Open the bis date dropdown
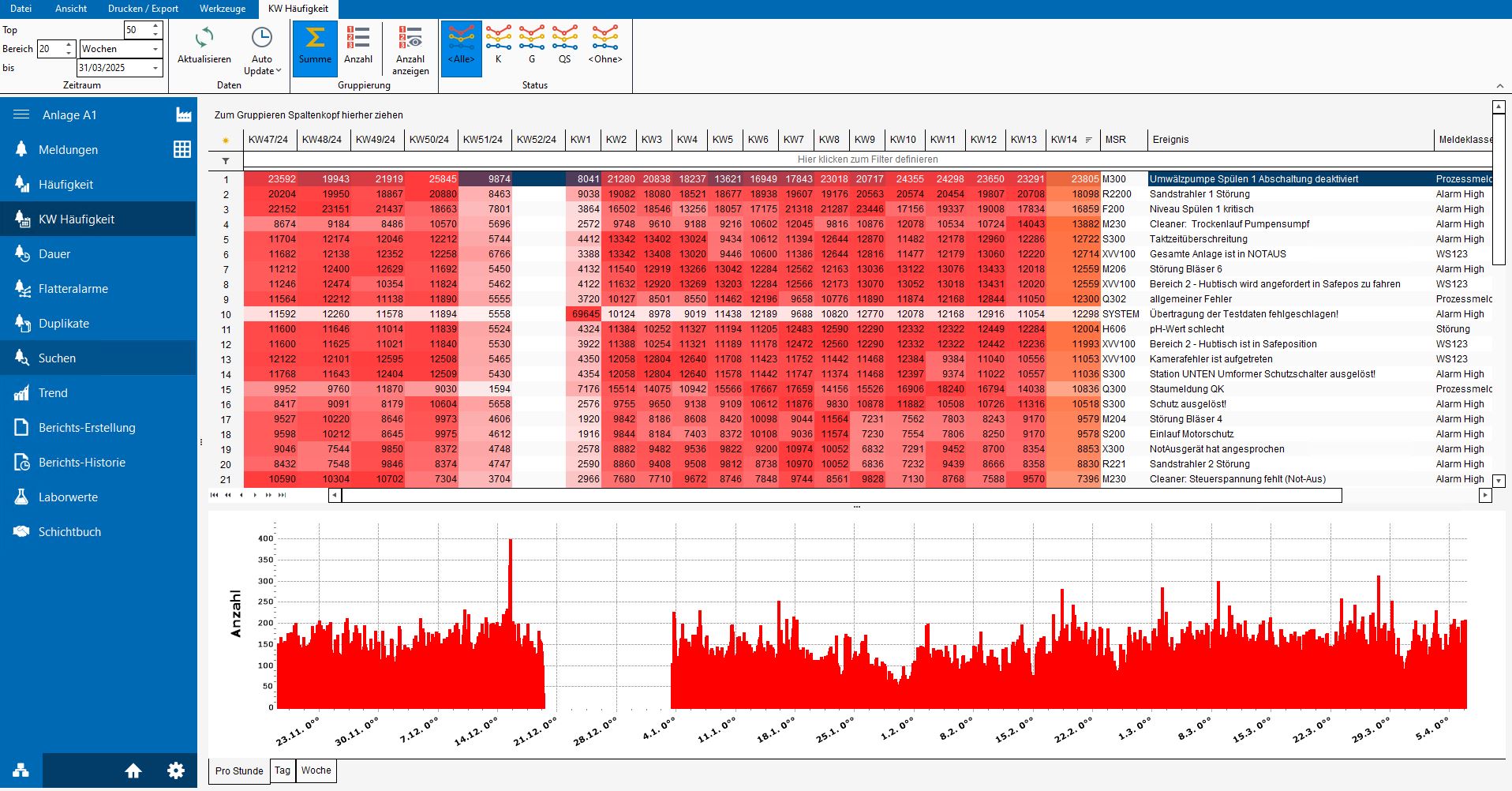 (x=155, y=68)
